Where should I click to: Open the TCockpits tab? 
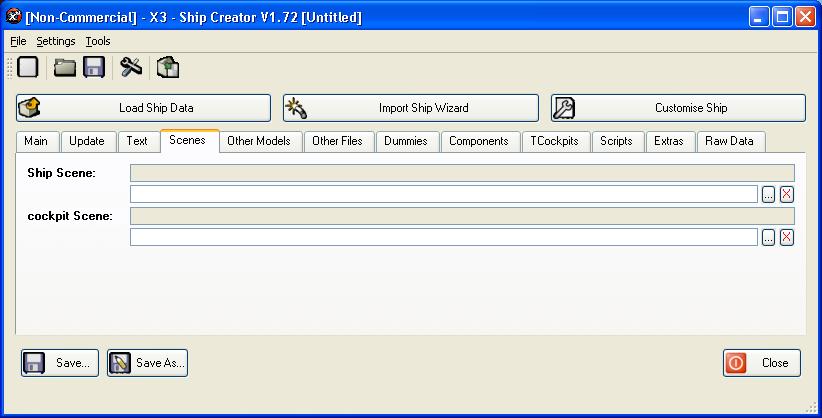coord(554,141)
